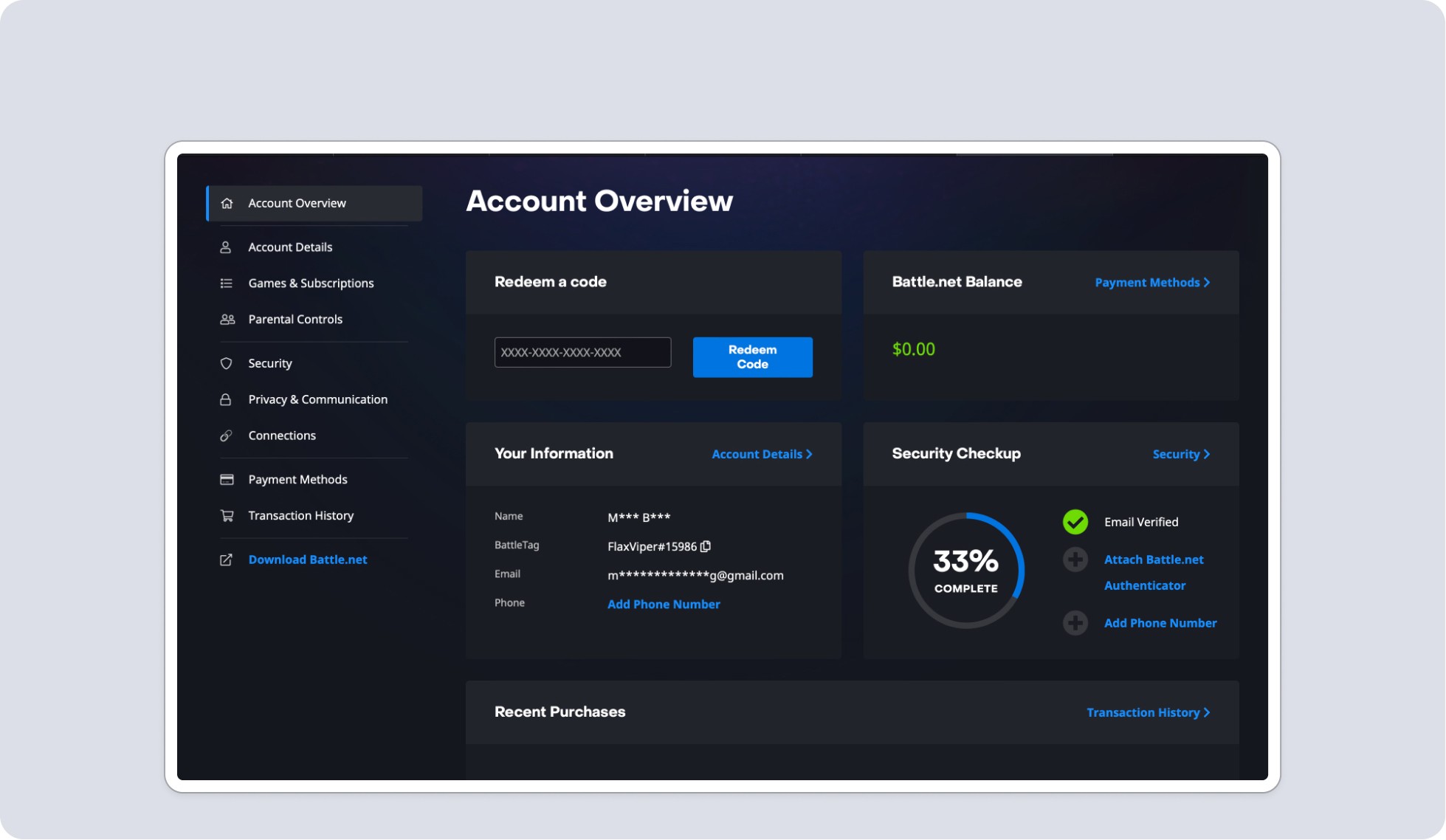Viewport: 1446px width, 840px height.
Task: Select Download Battle.net in the sidebar
Action: (307, 560)
